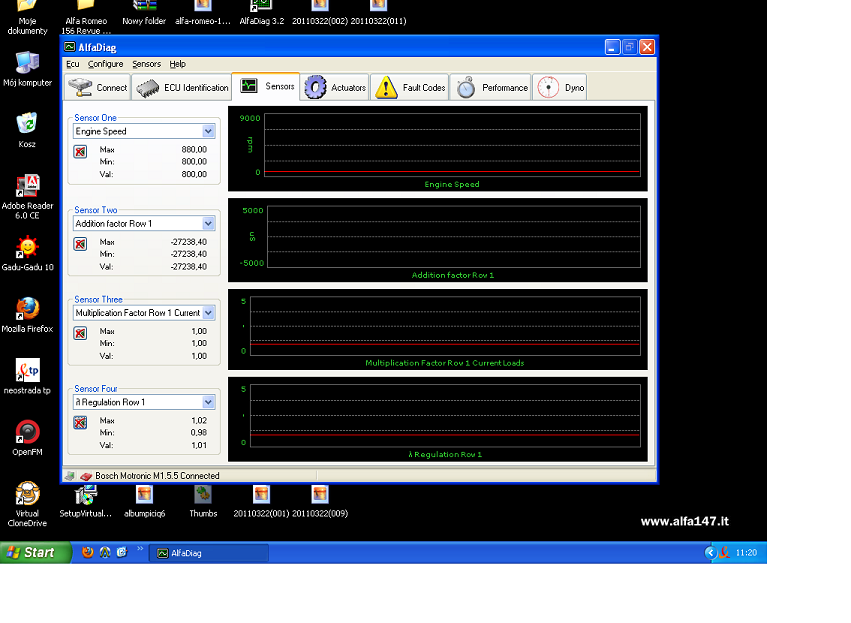Open the Sensors menu in menu bar
851x623 pixels.
click(146, 64)
